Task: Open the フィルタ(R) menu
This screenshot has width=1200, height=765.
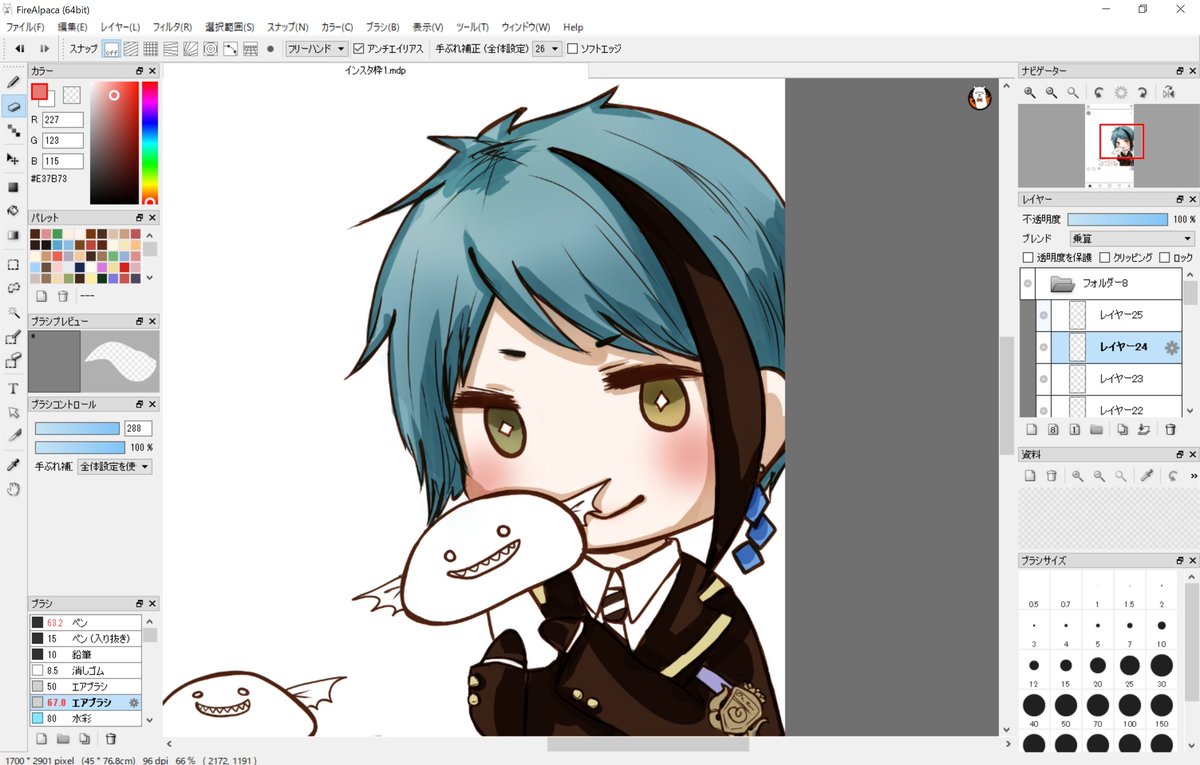Action: point(173,27)
